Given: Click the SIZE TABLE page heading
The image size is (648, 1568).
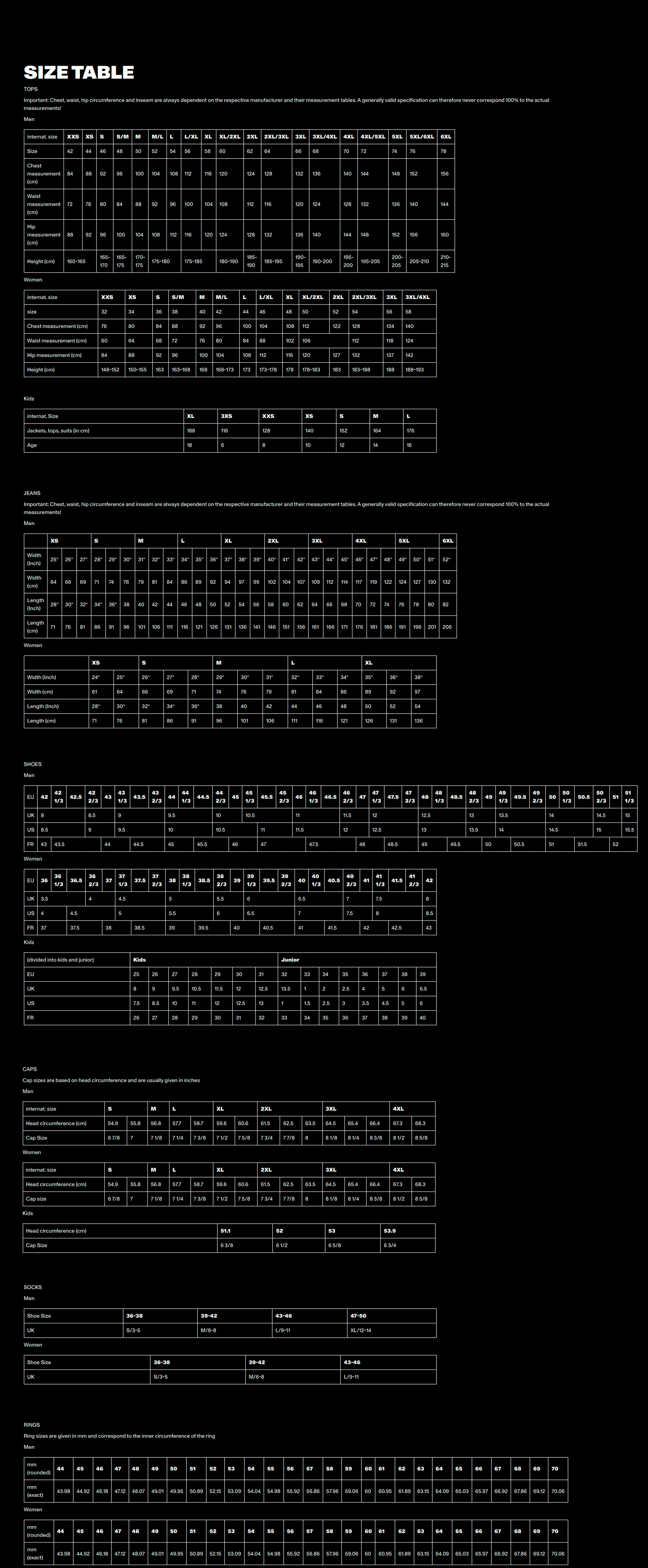Looking at the screenshot, I should [x=78, y=72].
